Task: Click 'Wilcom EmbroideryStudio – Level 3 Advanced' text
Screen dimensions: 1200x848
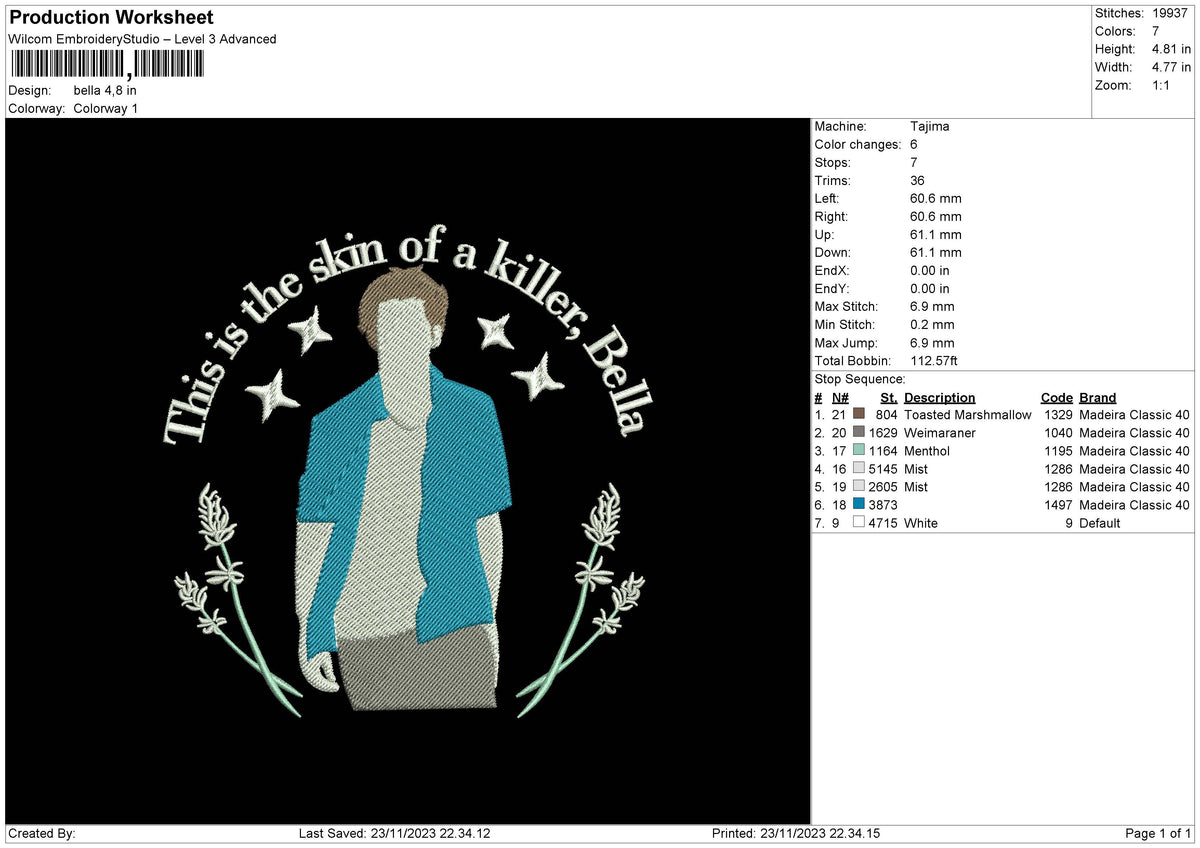Action: (142, 39)
